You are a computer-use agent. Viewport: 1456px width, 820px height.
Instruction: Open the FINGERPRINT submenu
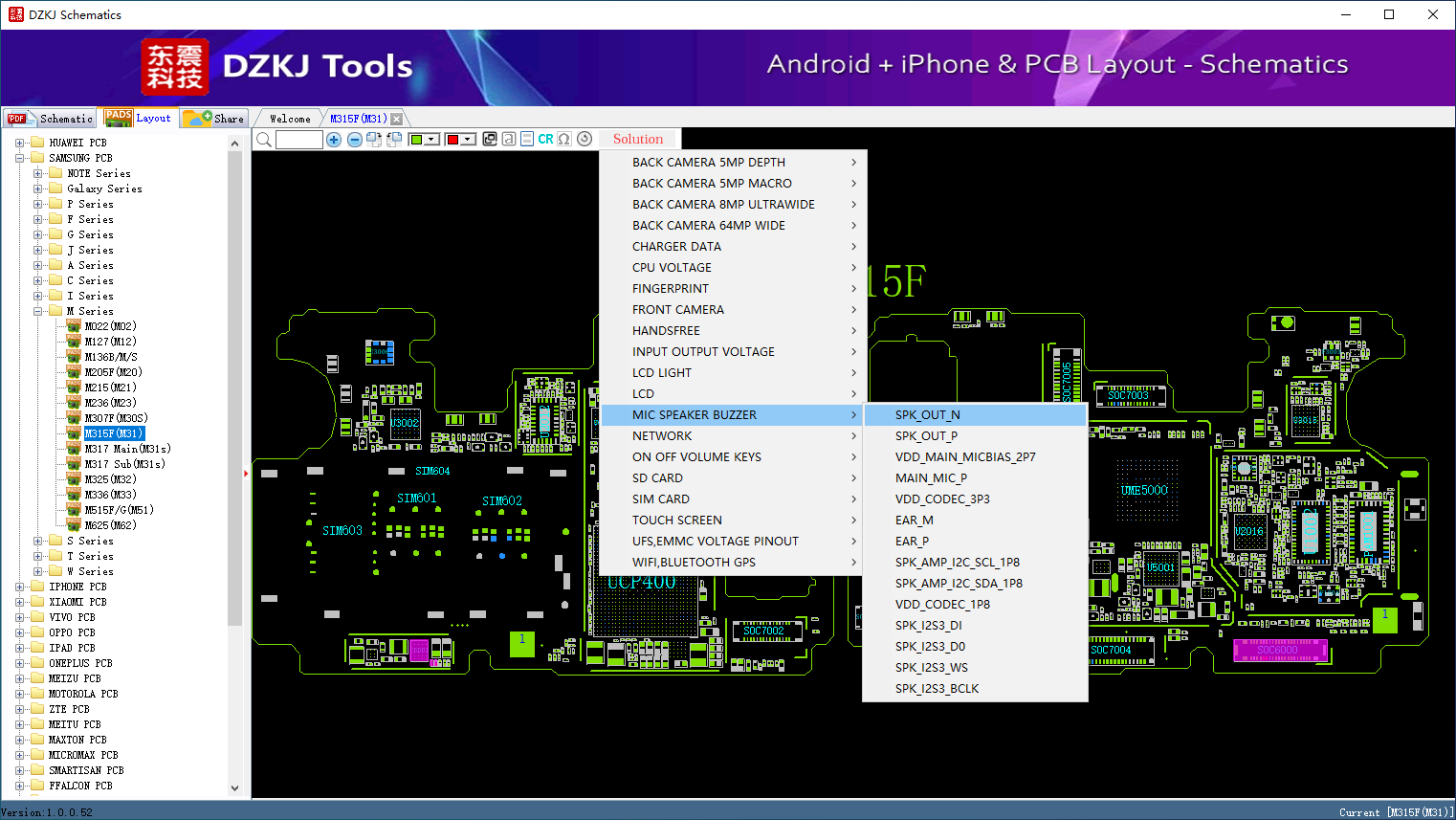[734, 288]
